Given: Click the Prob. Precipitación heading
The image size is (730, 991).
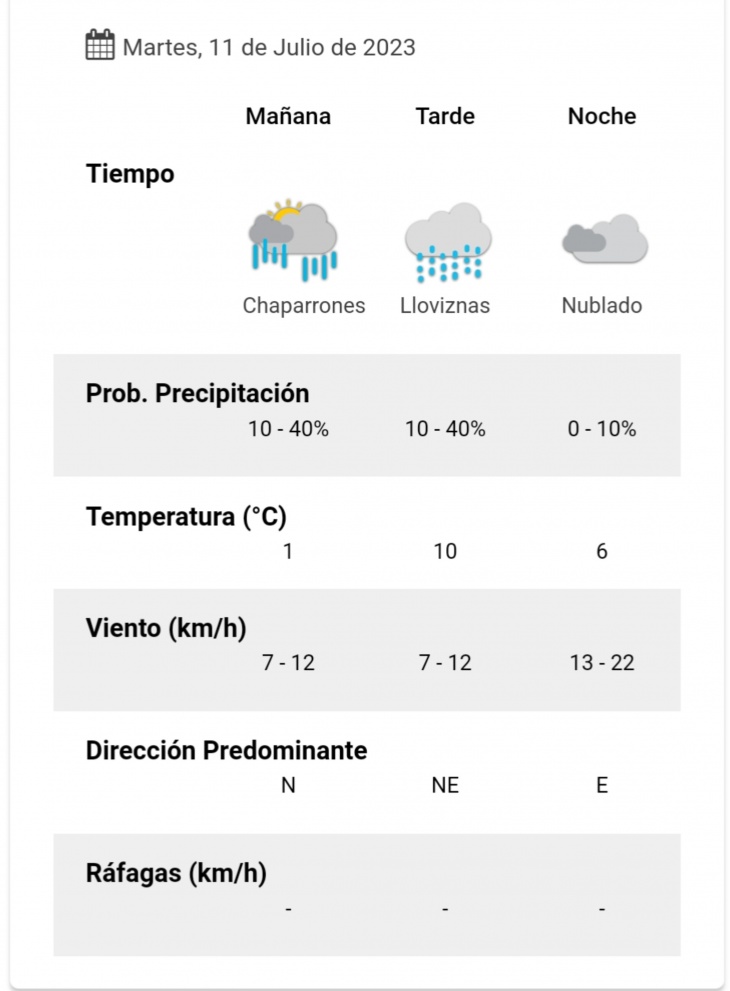Looking at the screenshot, I should coord(197,393).
